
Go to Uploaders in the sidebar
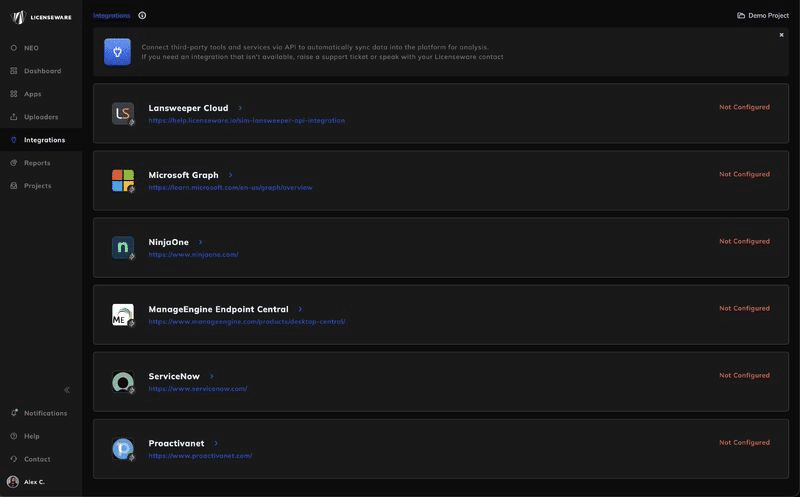click(41, 117)
